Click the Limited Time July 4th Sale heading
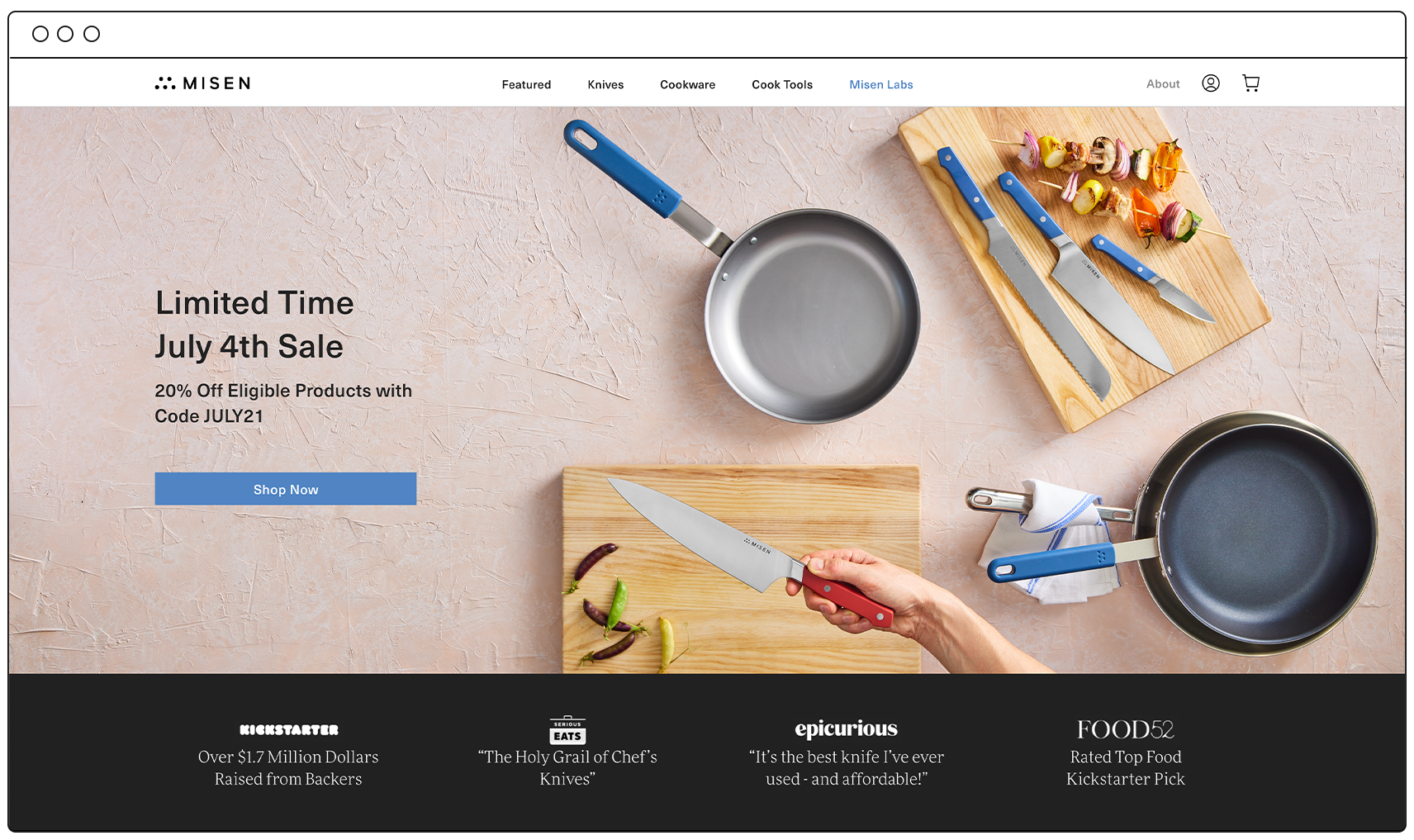The image size is (1414, 840). [254, 325]
